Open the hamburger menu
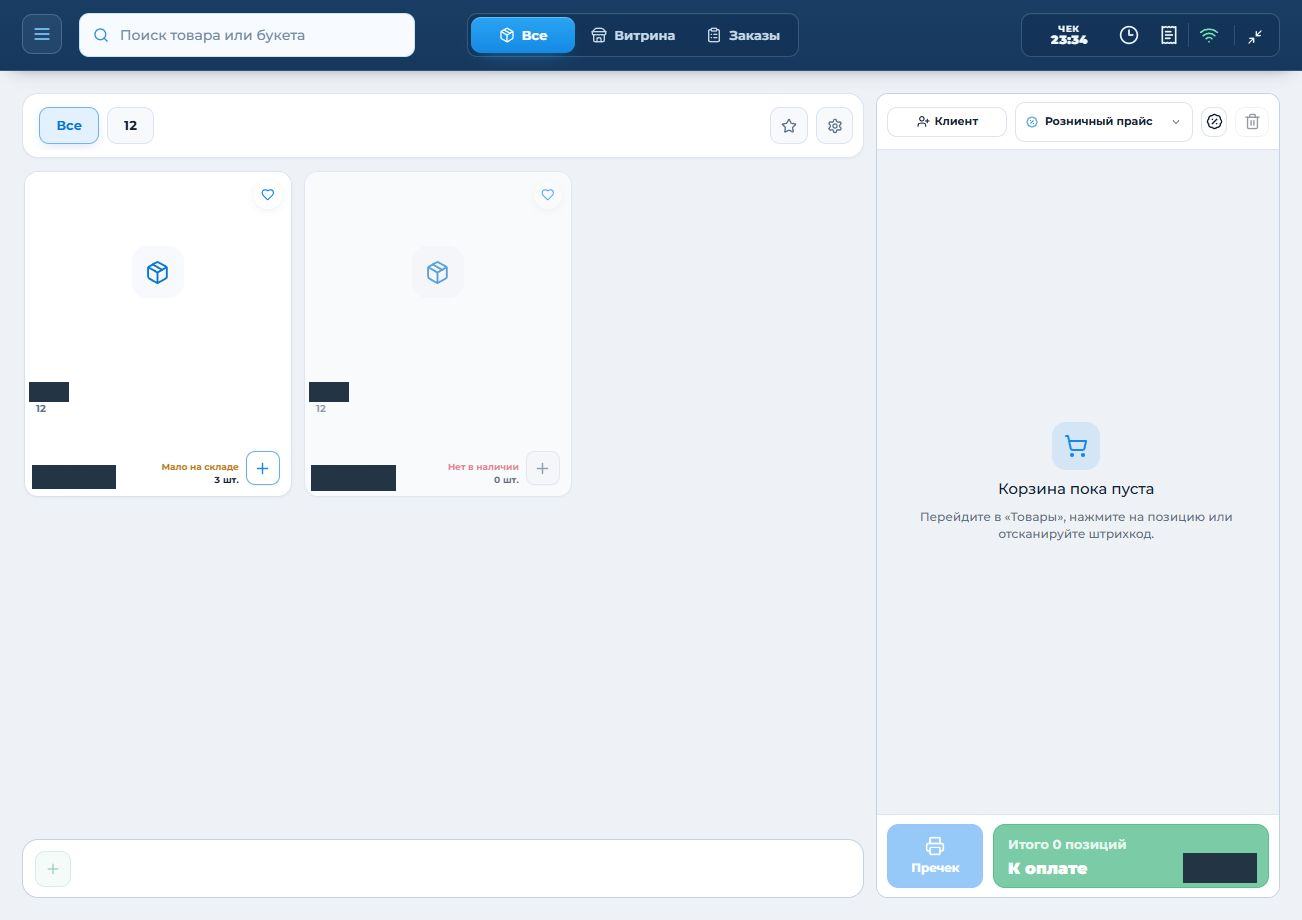Image resolution: width=1302 pixels, height=920 pixels. (x=42, y=35)
